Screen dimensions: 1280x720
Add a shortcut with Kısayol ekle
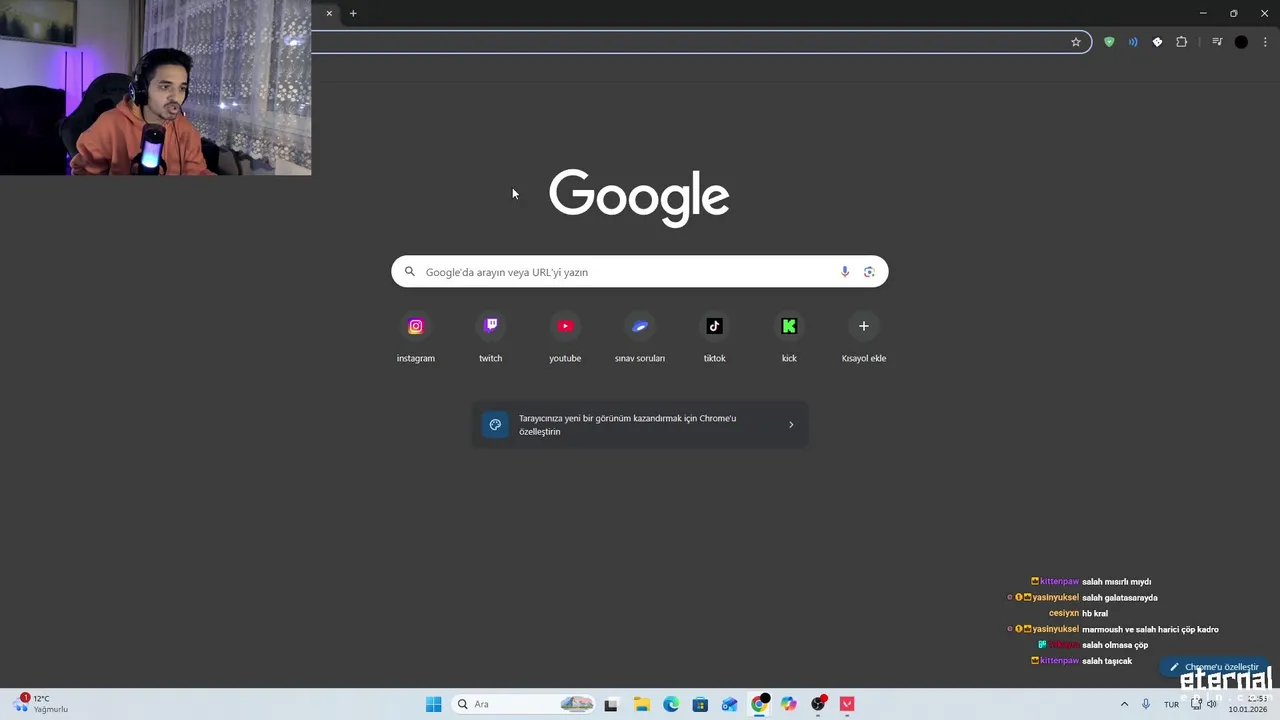pyautogui.click(x=864, y=337)
